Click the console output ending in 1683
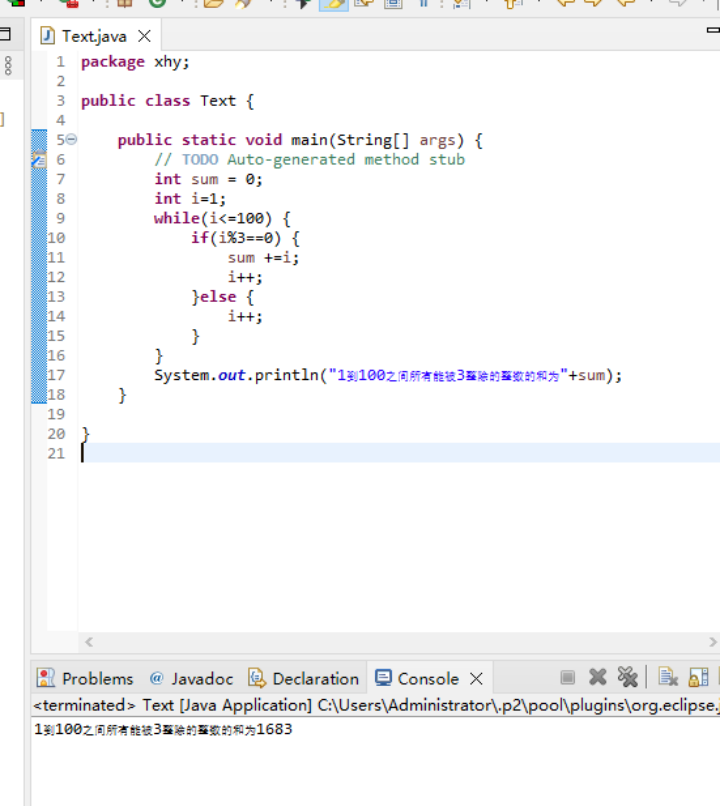This screenshot has height=806, width=720. (163, 729)
